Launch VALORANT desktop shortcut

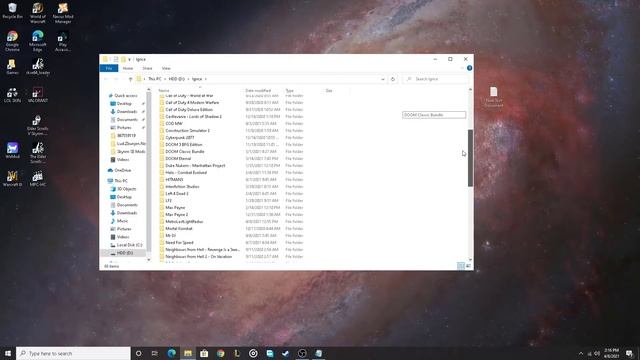tap(38, 95)
